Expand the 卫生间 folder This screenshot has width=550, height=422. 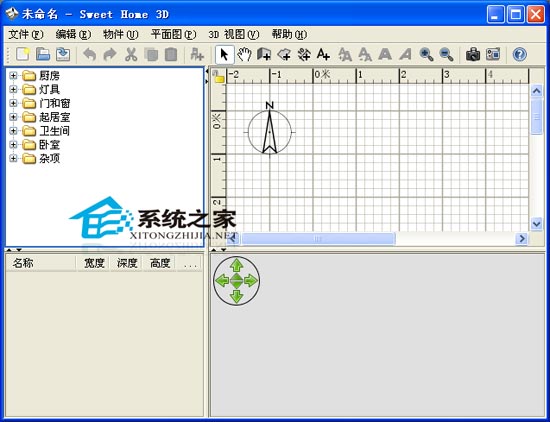coord(13,131)
